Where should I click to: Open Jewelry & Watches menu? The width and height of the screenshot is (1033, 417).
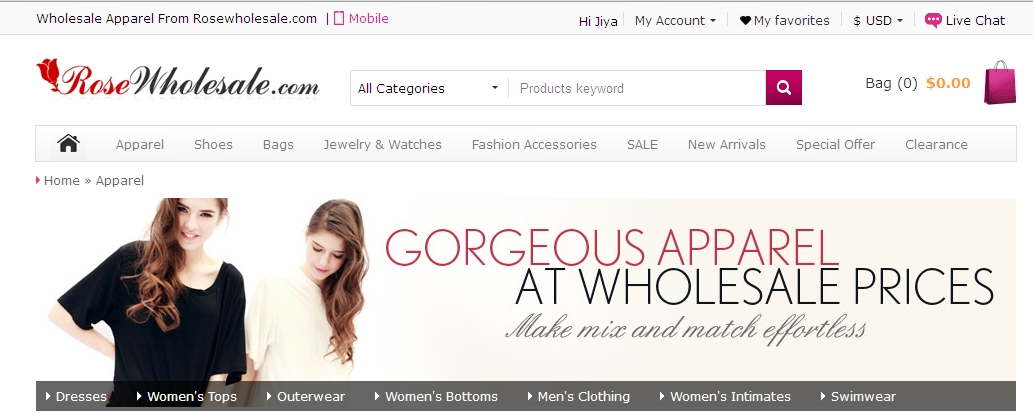pyautogui.click(x=383, y=144)
